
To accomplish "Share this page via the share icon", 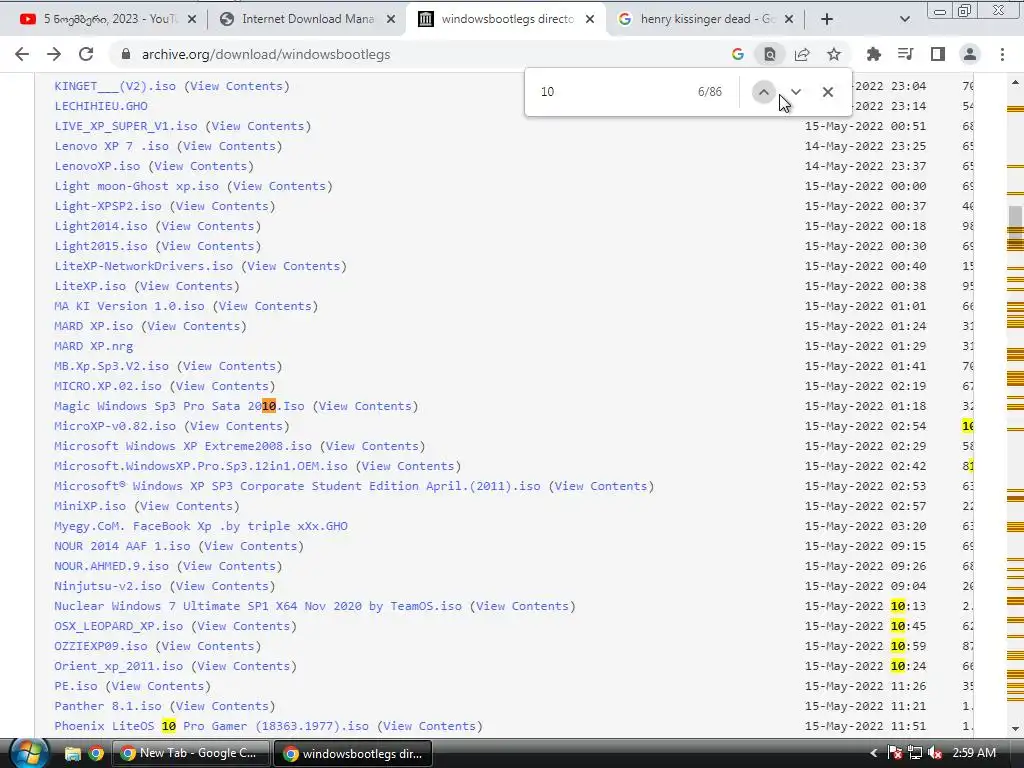I will [802, 54].
